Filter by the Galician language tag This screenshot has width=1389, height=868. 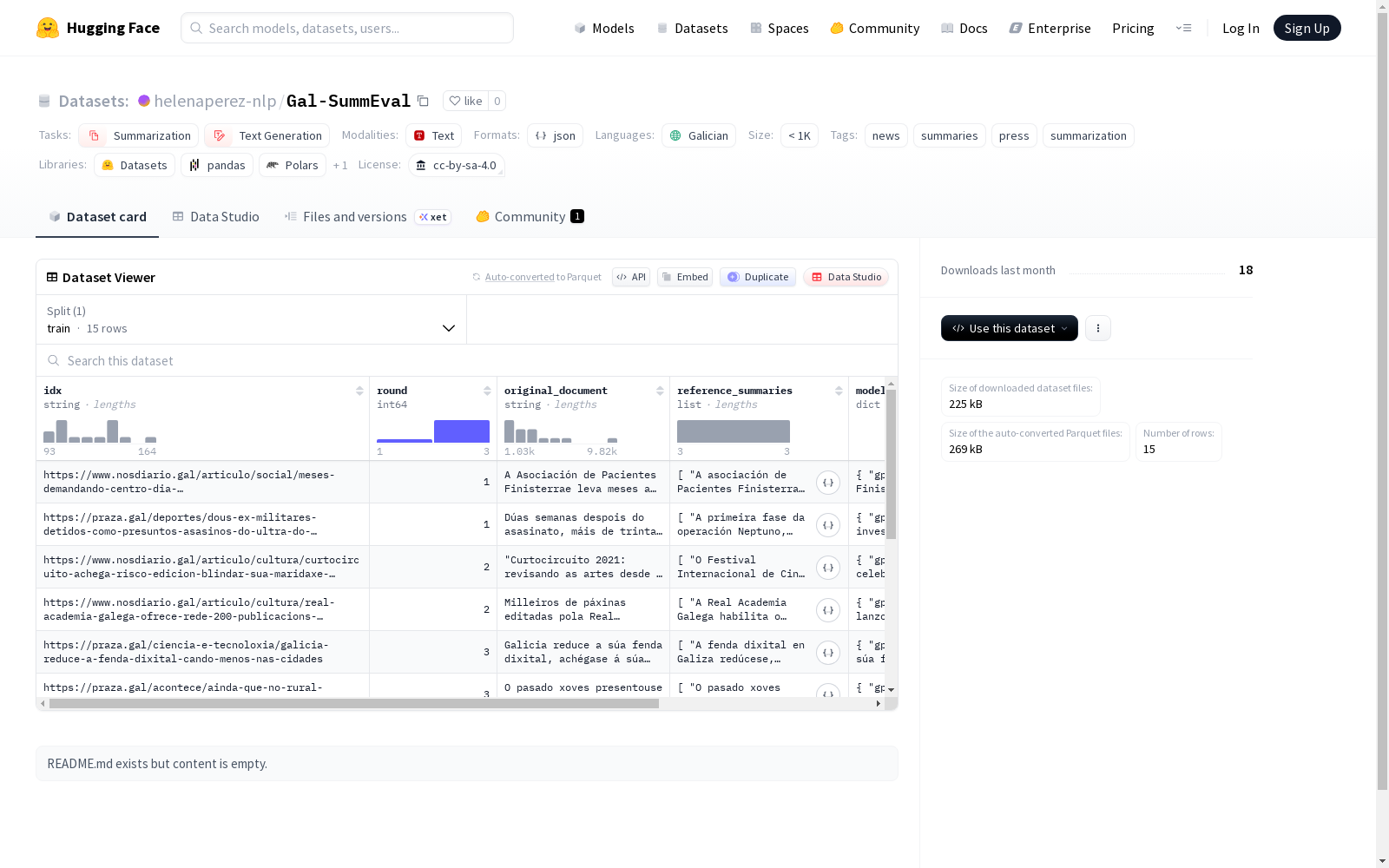click(699, 135)
